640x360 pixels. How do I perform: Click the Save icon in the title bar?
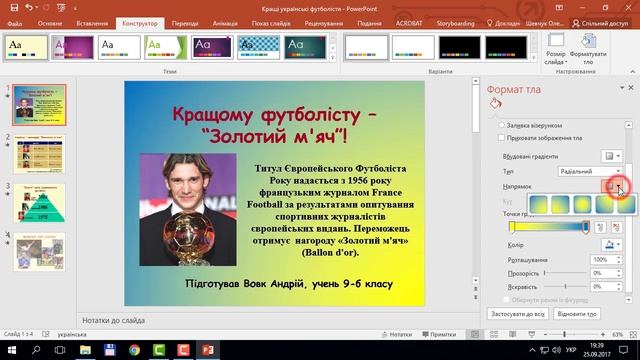tap(14, 8)
